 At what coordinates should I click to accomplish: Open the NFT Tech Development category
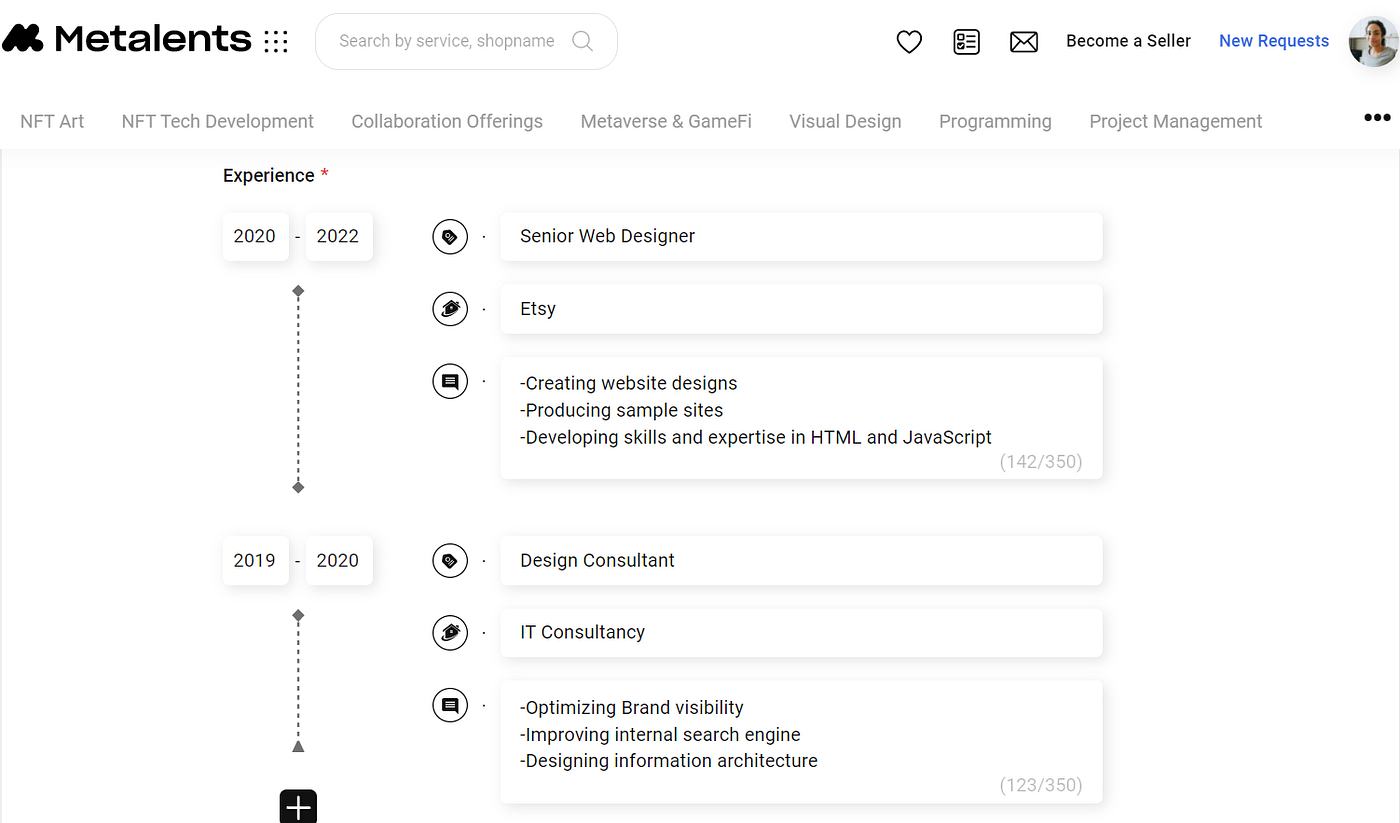pos(217,122)
